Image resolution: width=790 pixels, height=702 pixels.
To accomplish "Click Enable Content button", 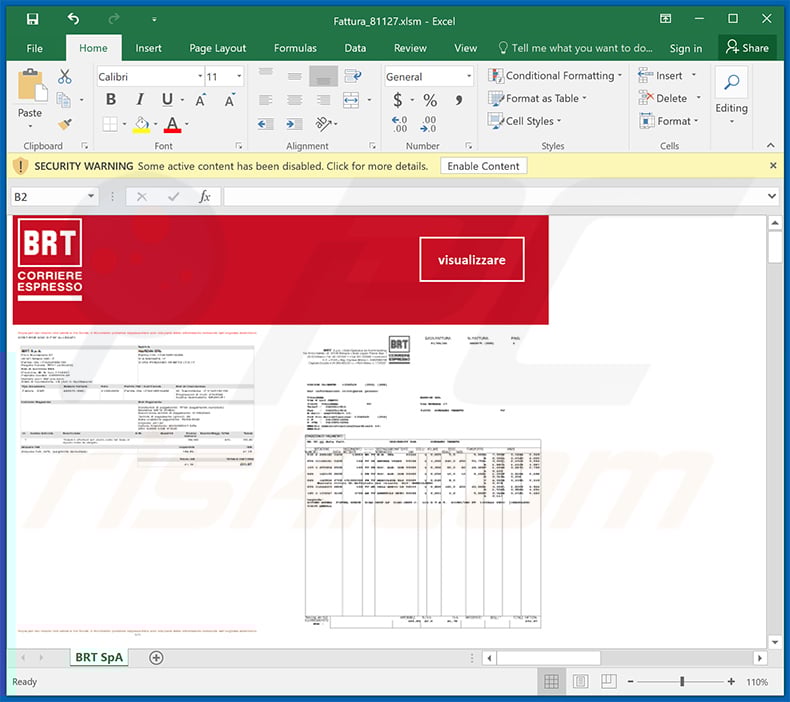I will tap(483, 166).
